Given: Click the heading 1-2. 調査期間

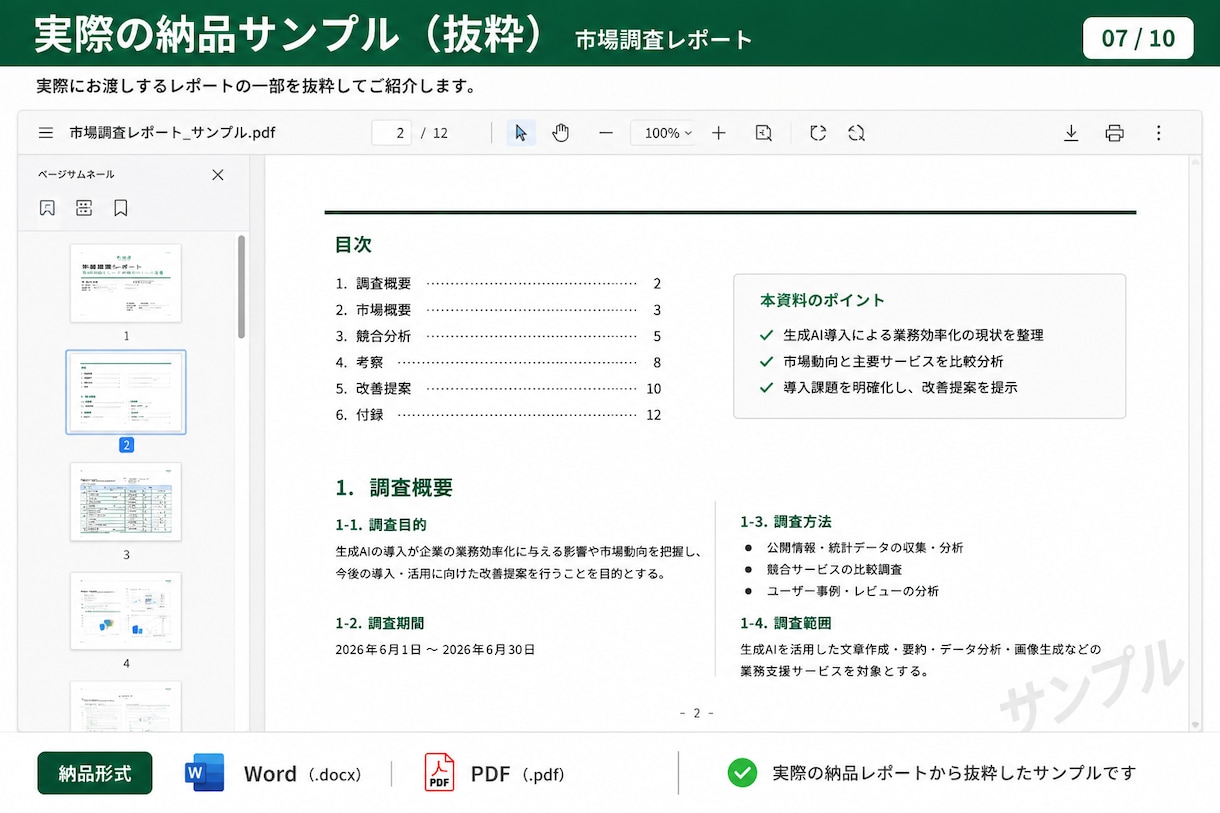Looking at the screenshot, I should [380, 623].
